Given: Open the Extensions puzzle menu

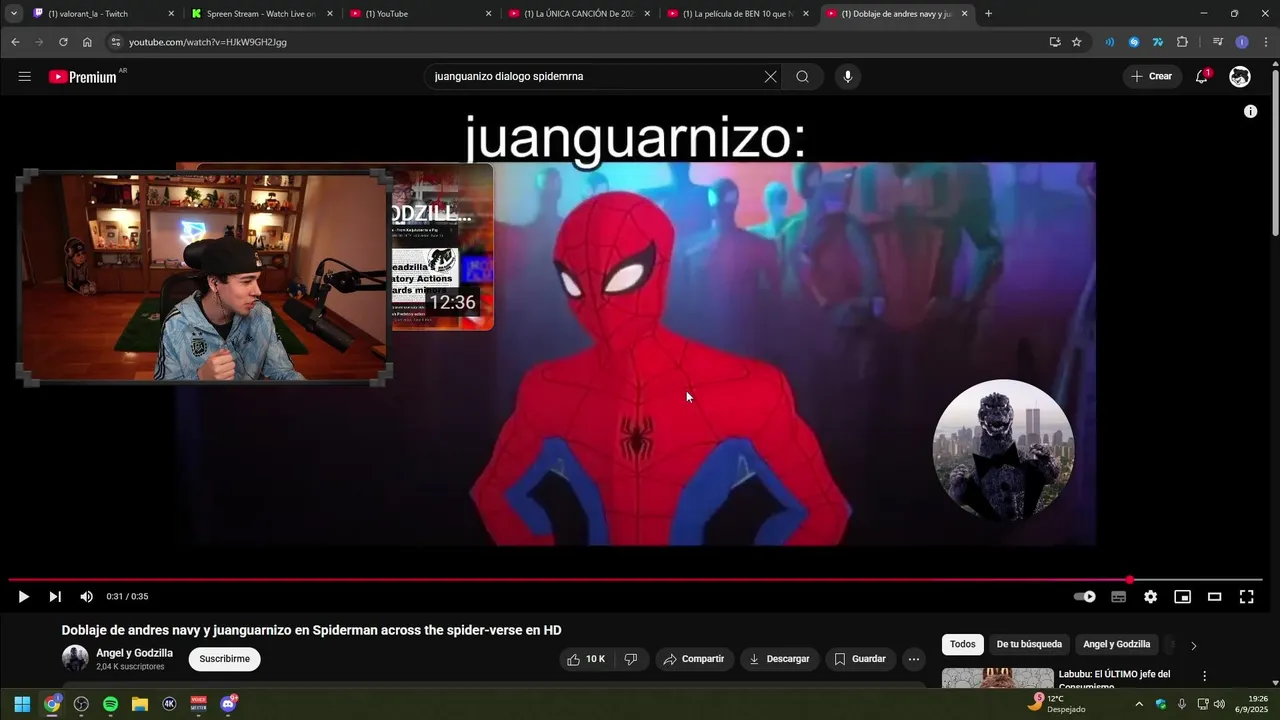Looking at the screenshot, I should click(x=1182, y=42).
